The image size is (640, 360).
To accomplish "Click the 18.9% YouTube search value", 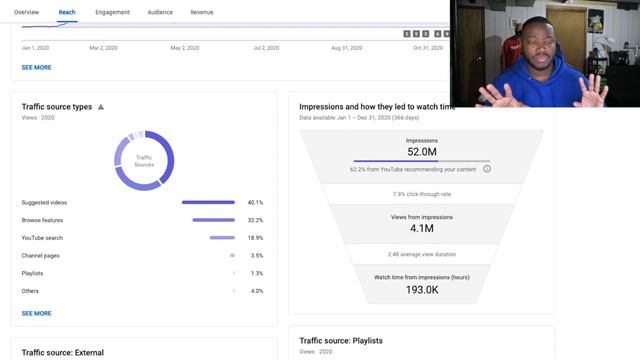I will click(256, 238).
